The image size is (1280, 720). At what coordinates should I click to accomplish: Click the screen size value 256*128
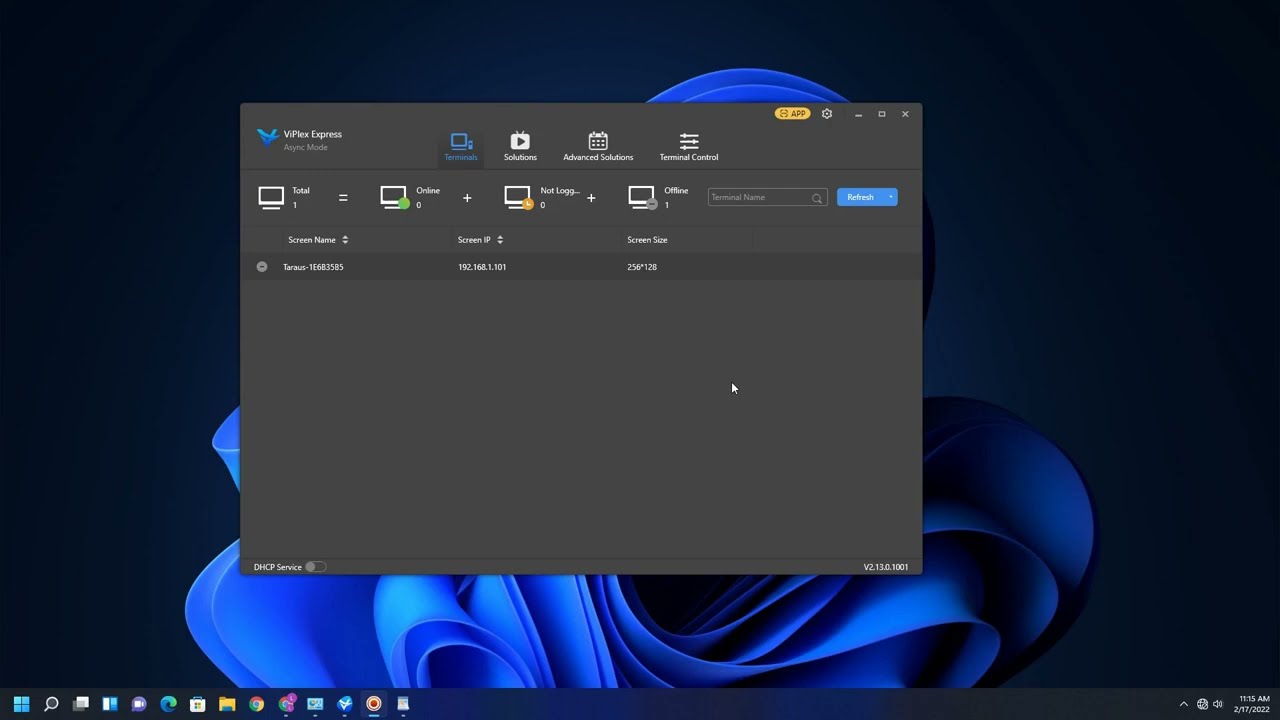point(642,267)
